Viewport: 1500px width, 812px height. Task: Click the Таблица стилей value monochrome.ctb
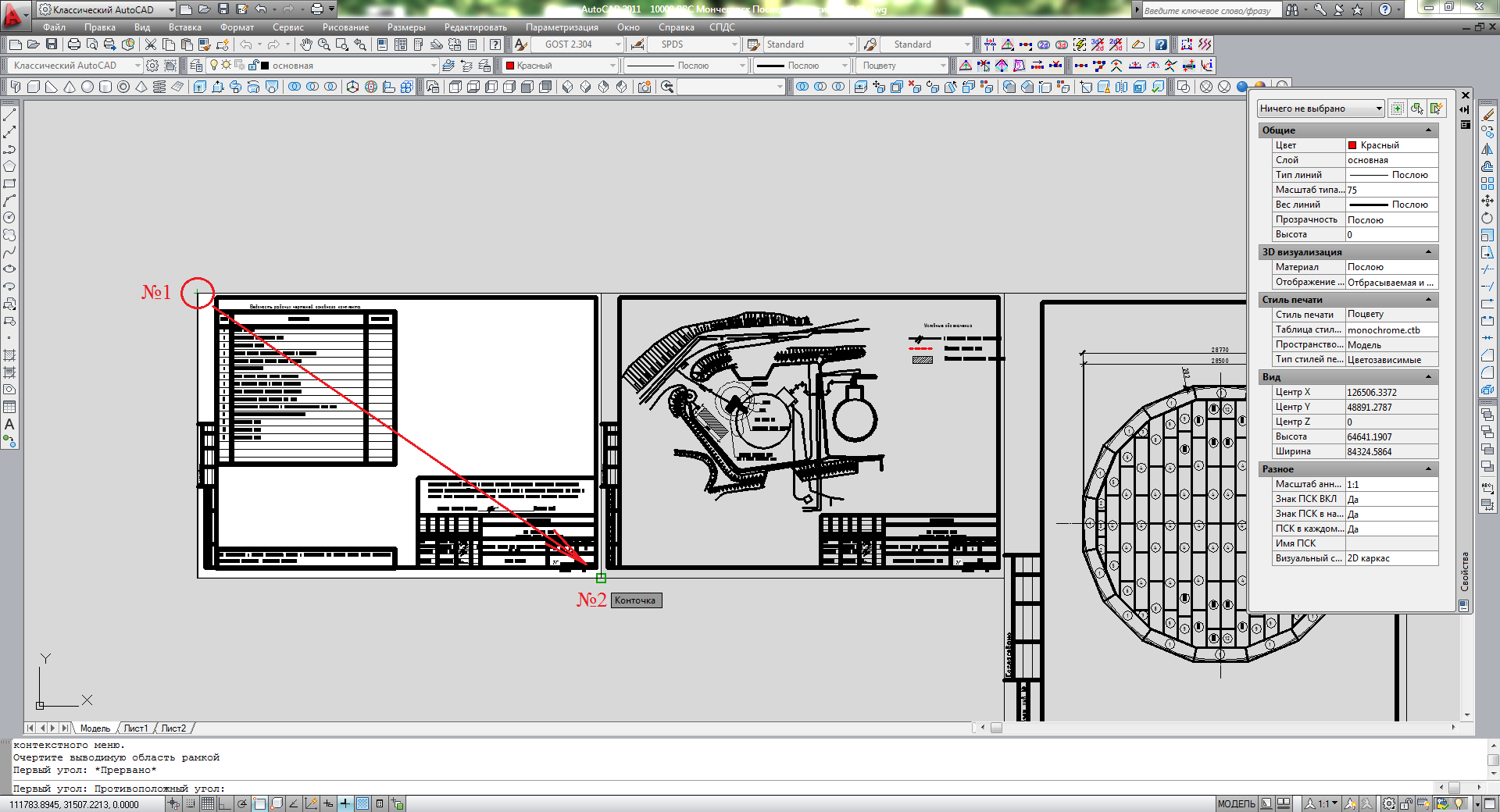1391,330
